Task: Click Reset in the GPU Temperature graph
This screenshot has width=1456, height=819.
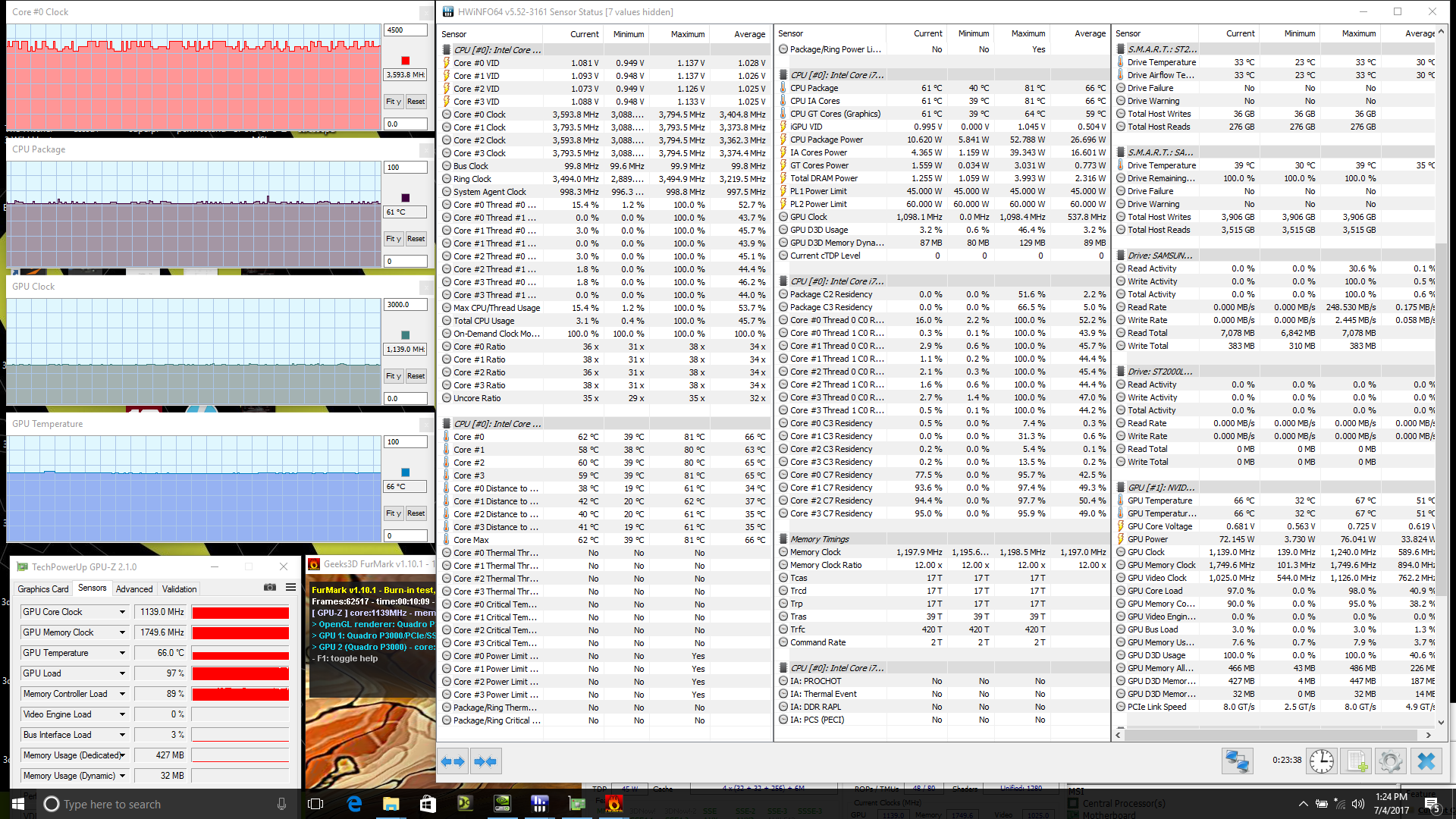Action: [416, 513]
